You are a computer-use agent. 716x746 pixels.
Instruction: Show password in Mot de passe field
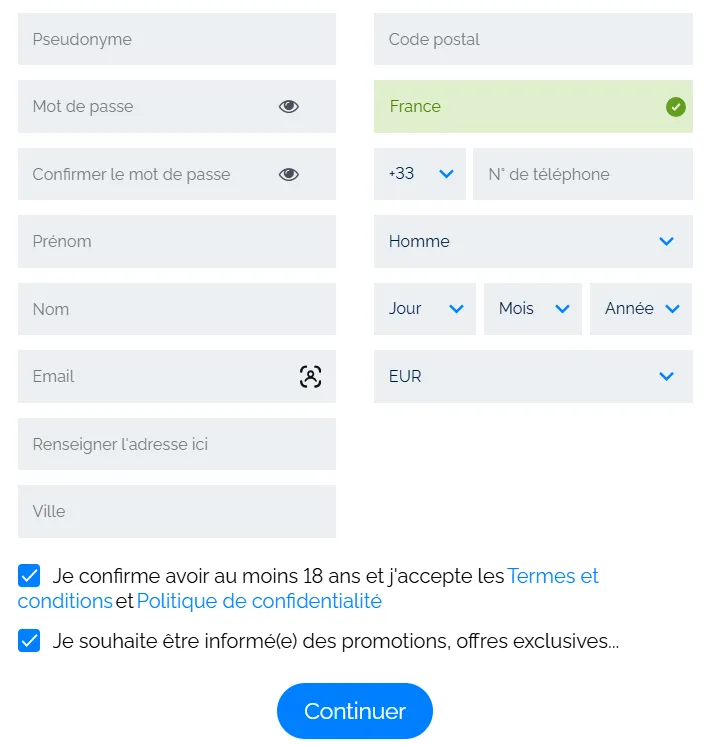289,107
